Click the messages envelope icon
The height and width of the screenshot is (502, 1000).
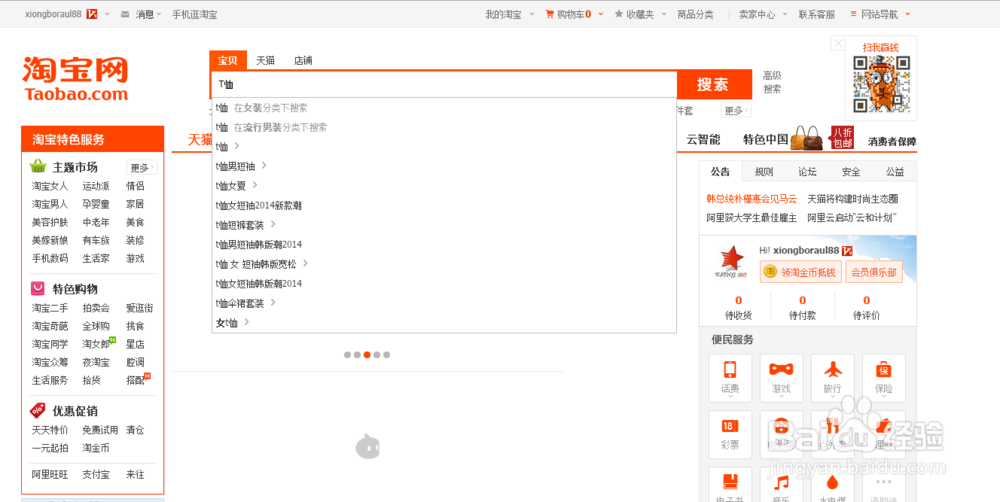tap(125, 14)
